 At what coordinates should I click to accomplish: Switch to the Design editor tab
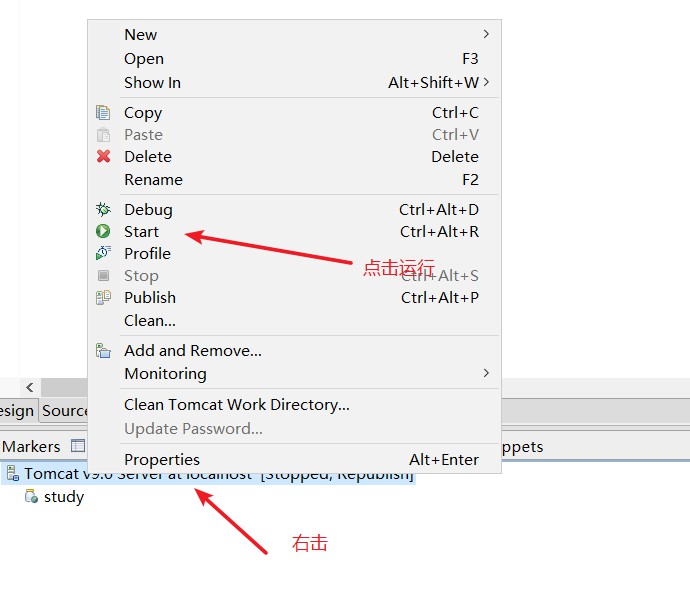17,411
